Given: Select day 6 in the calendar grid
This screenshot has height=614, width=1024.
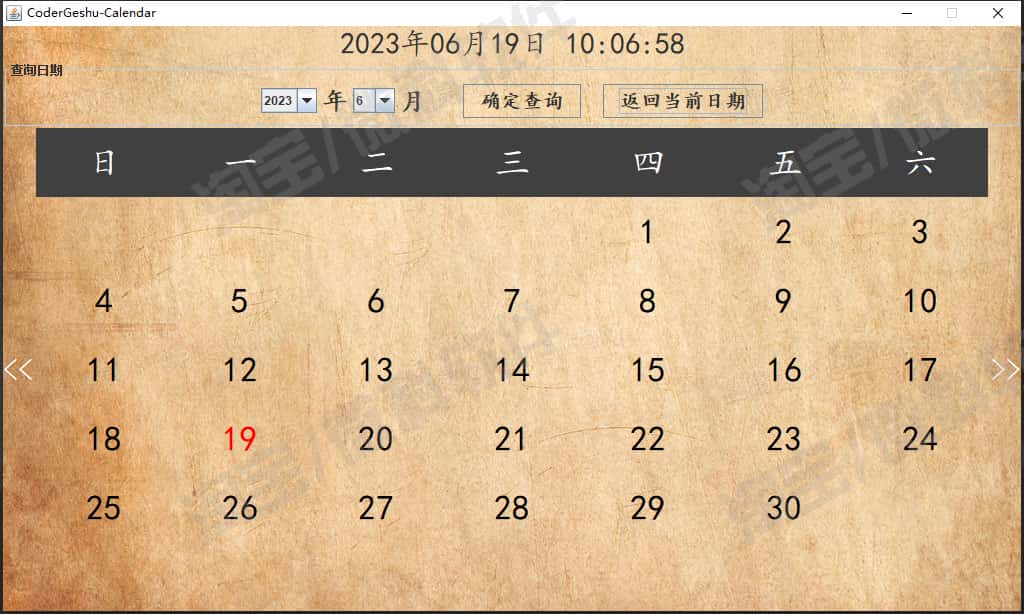Looking at the screenshot, I should click(x=376, y=301).
